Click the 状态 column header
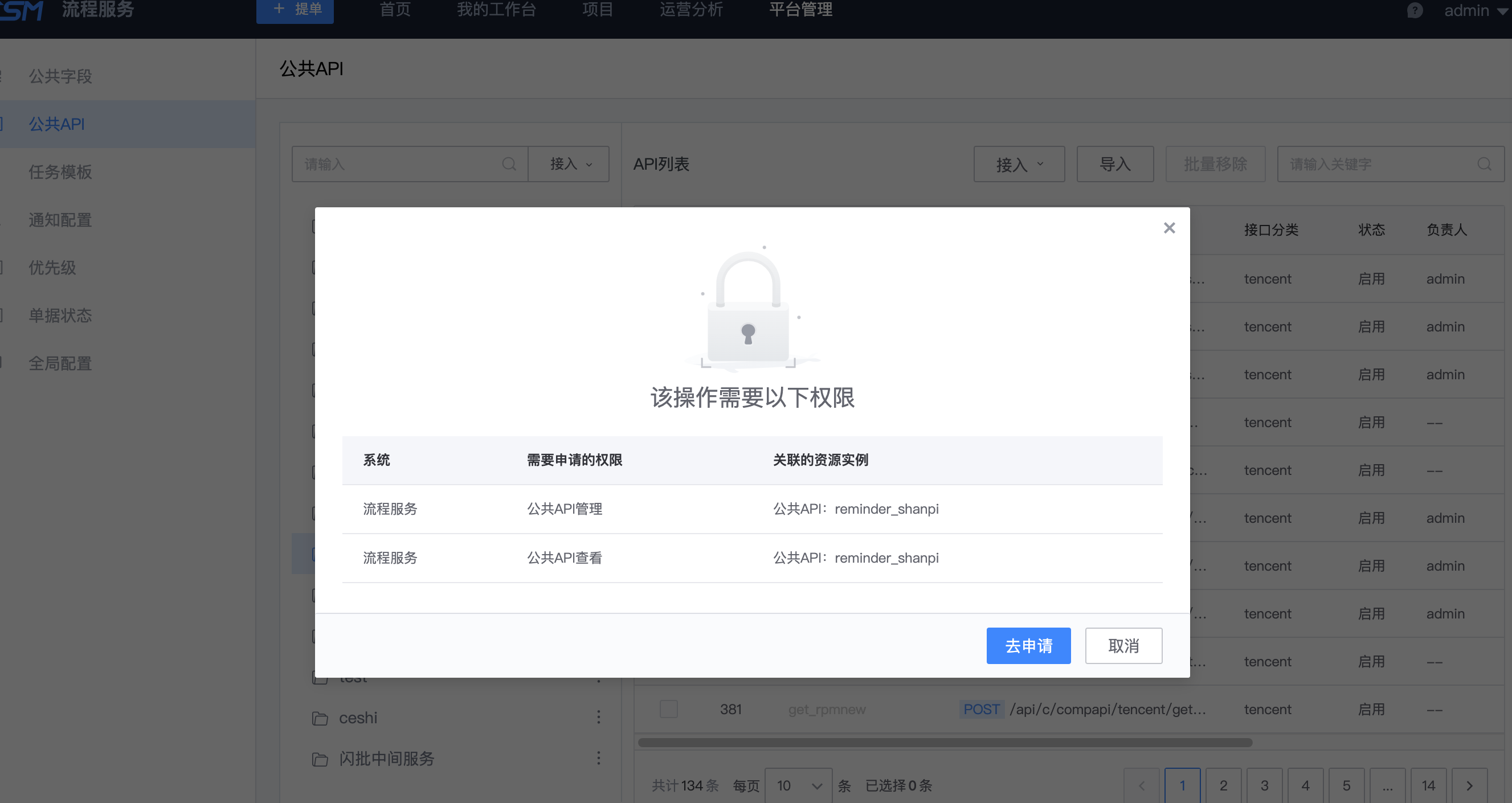The height and width of the screenshot is (803, 1512). [1372, 230]
